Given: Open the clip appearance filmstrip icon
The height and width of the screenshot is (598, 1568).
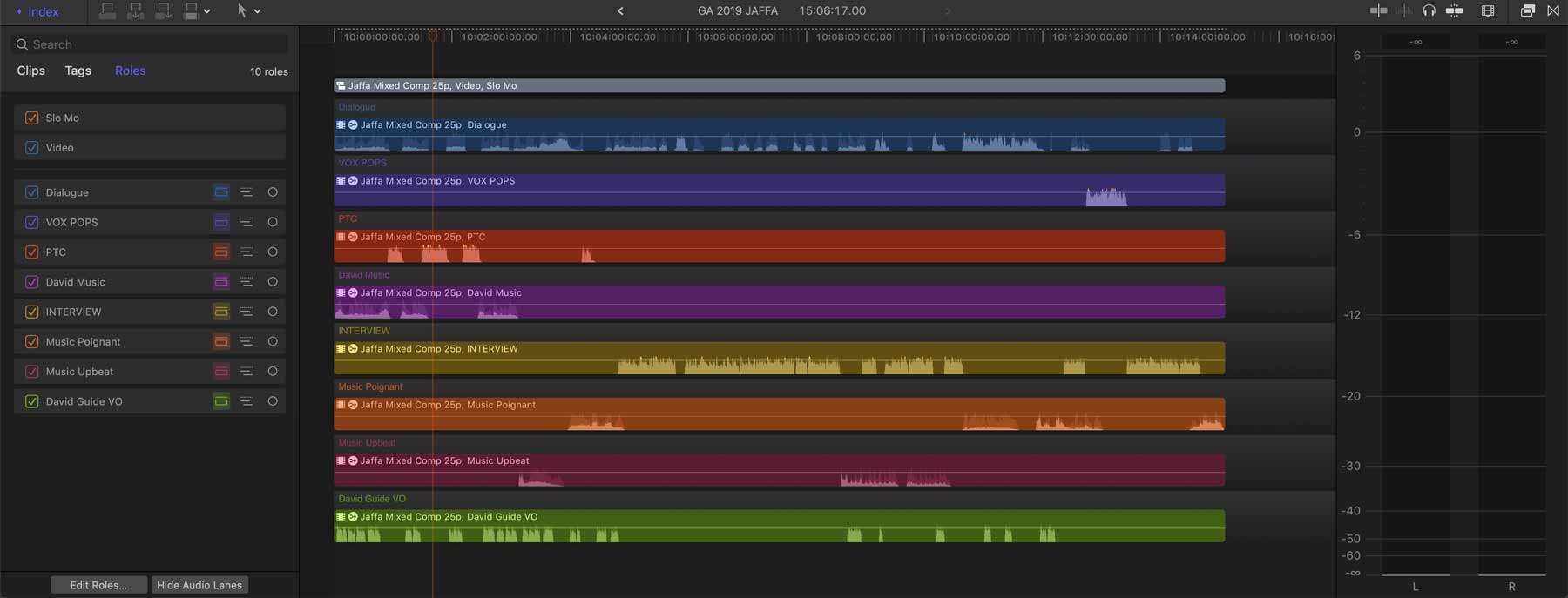Looking at the screenshot, I should pyautogui.click(x=1488, y=10).
